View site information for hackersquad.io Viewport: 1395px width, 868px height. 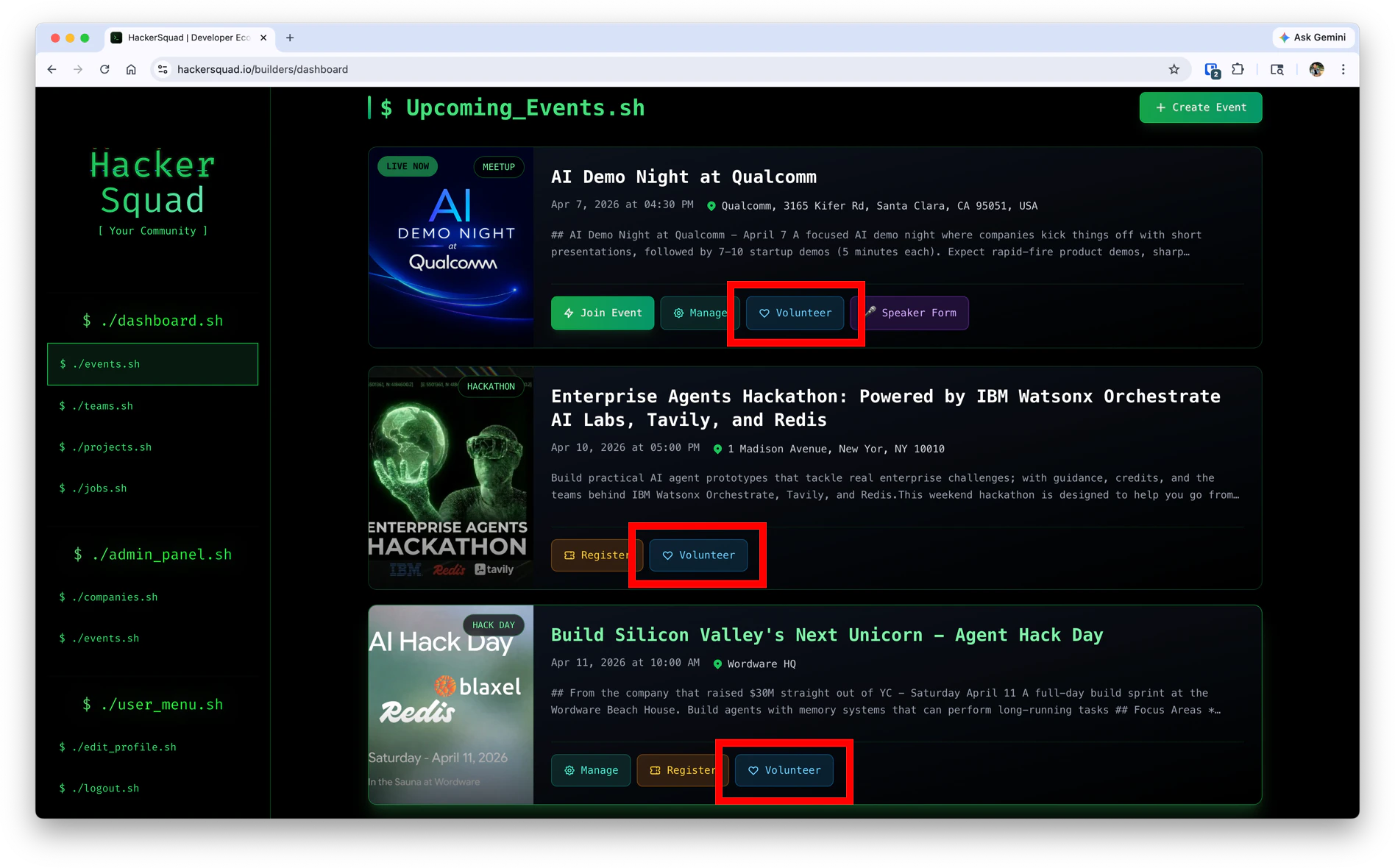point(163,69)
